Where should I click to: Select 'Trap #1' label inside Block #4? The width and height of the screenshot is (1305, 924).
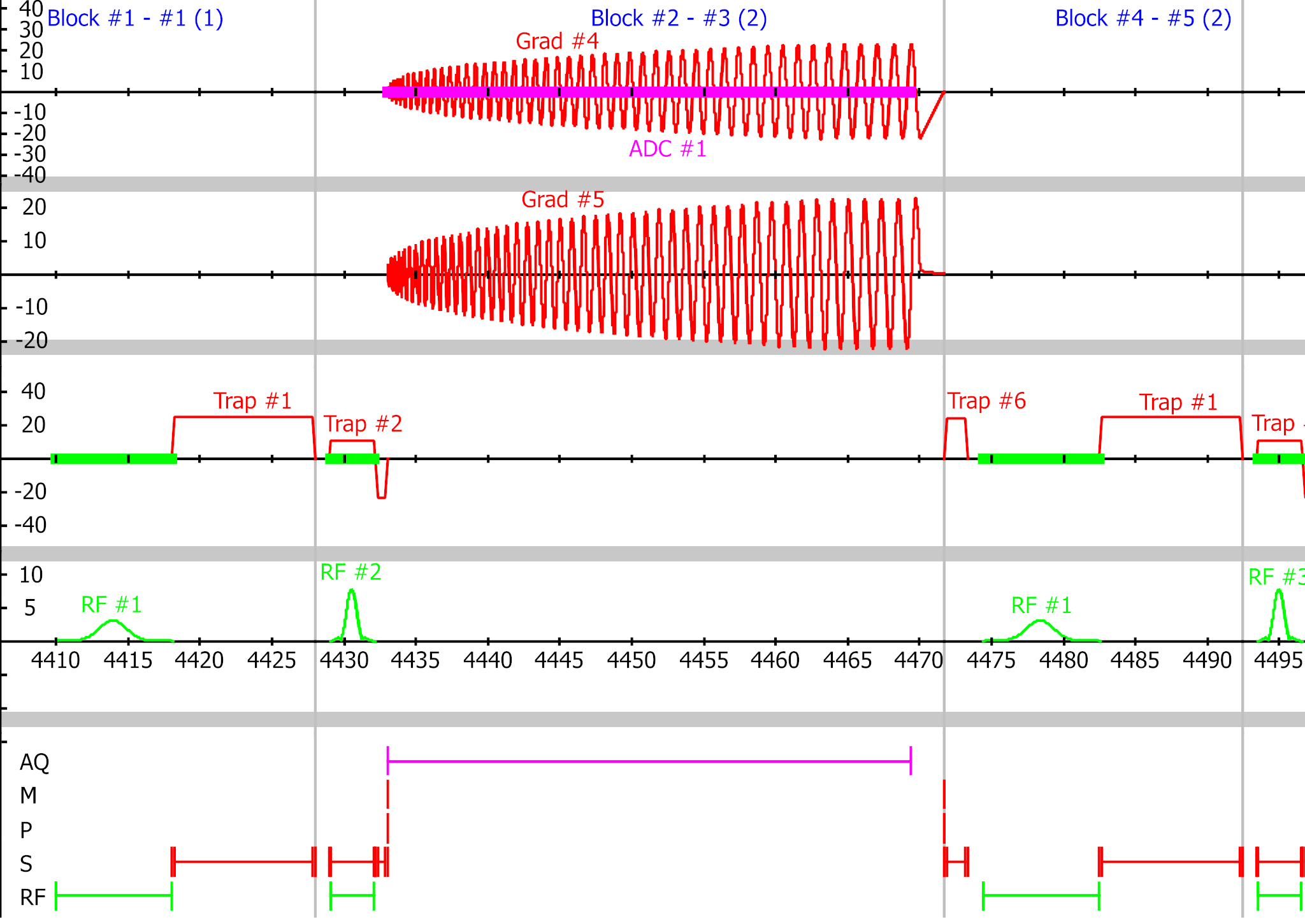point(1178,402)
